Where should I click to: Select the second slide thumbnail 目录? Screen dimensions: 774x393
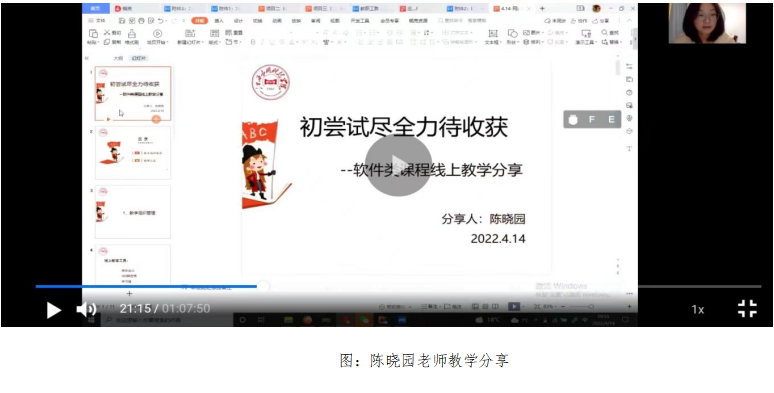pyautogui.click(x=133, y=153)
